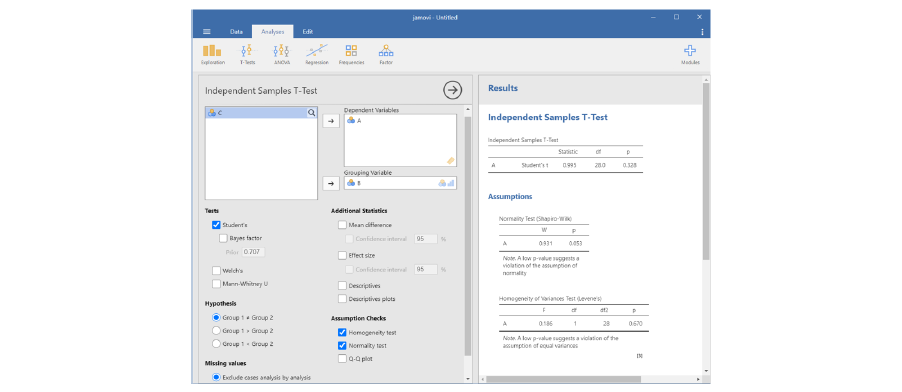Select Group 1 > Group 2 hypothesis
The image size is (902, 392).
point(216,330)
